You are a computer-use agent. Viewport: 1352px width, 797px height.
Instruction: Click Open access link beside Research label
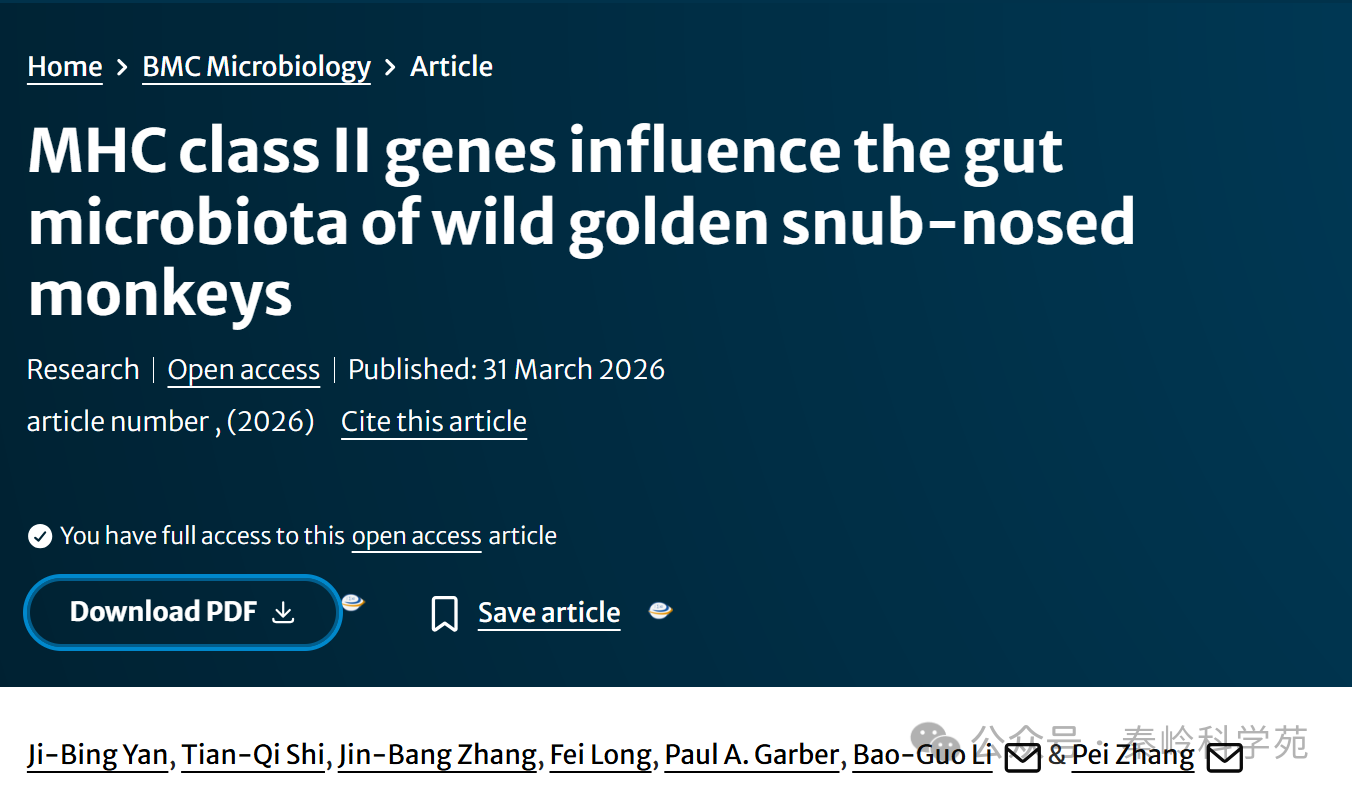[243, 370]
